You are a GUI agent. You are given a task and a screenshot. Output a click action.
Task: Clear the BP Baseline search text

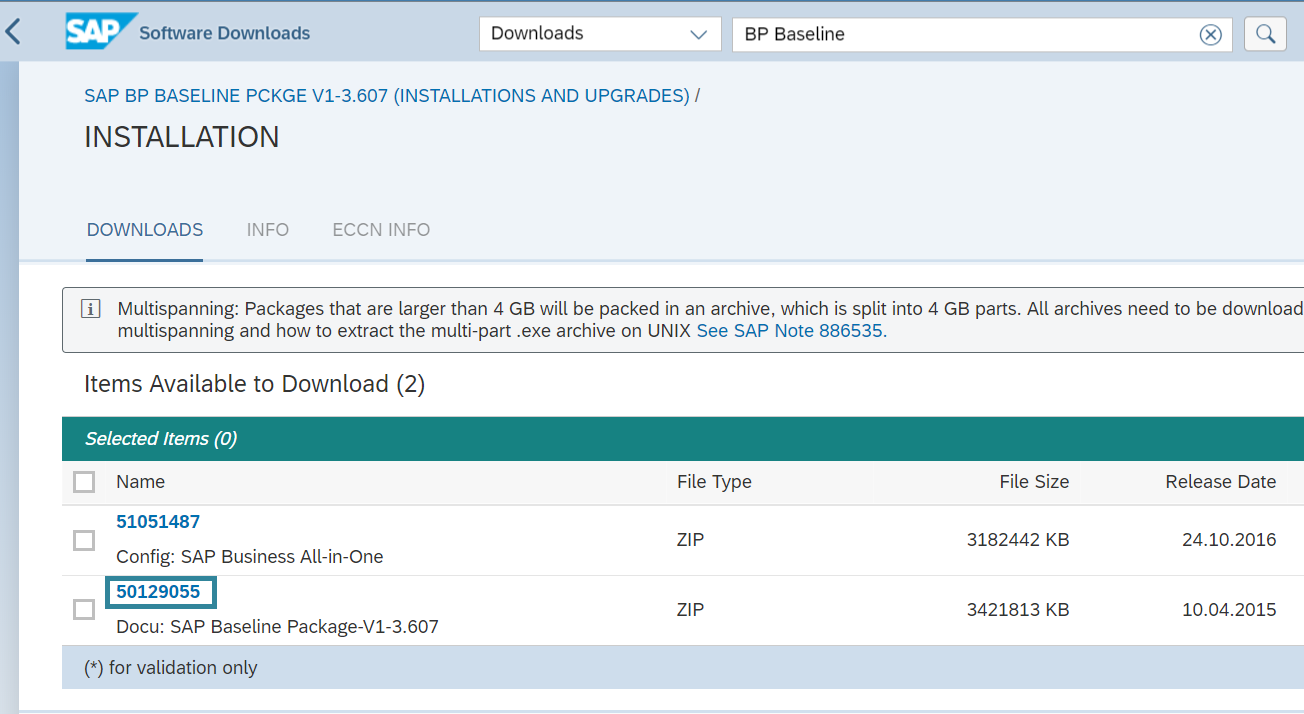[x=1210, y=34]
